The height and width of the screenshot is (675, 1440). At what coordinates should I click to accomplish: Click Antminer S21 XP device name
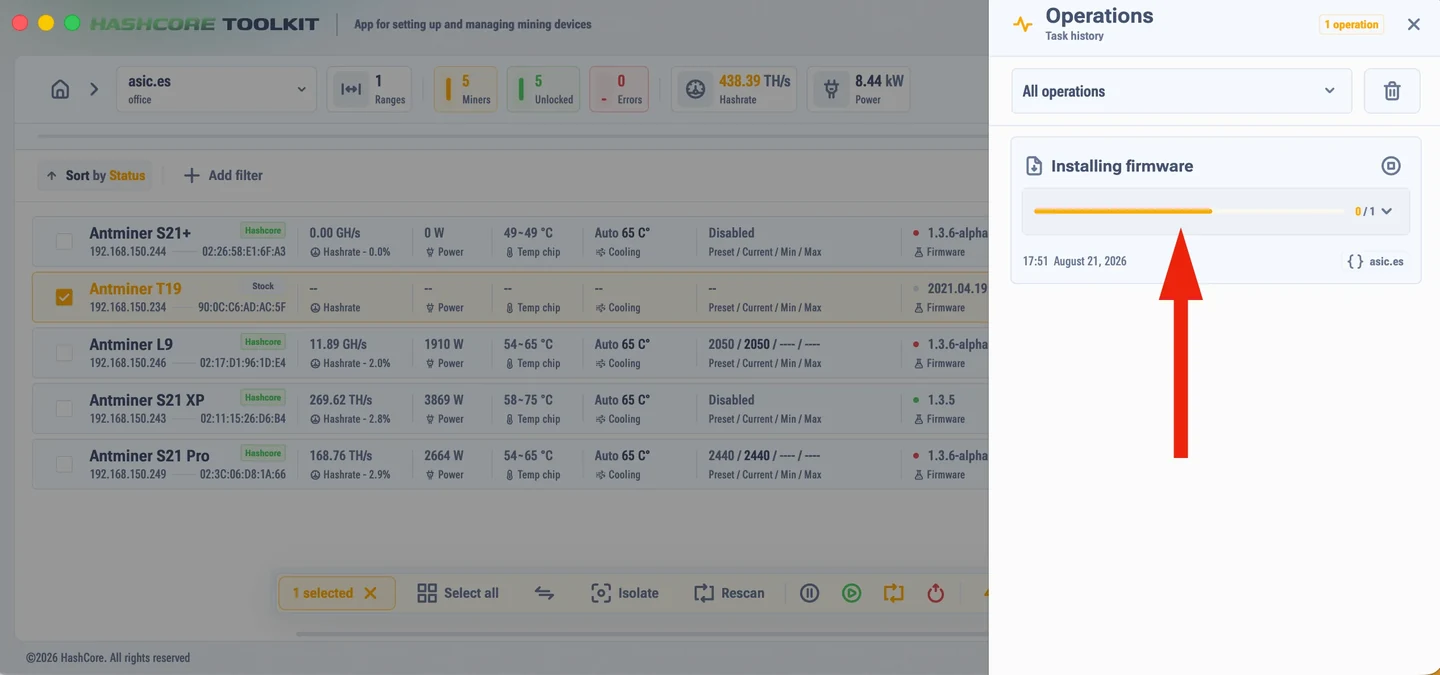[147, 400]
